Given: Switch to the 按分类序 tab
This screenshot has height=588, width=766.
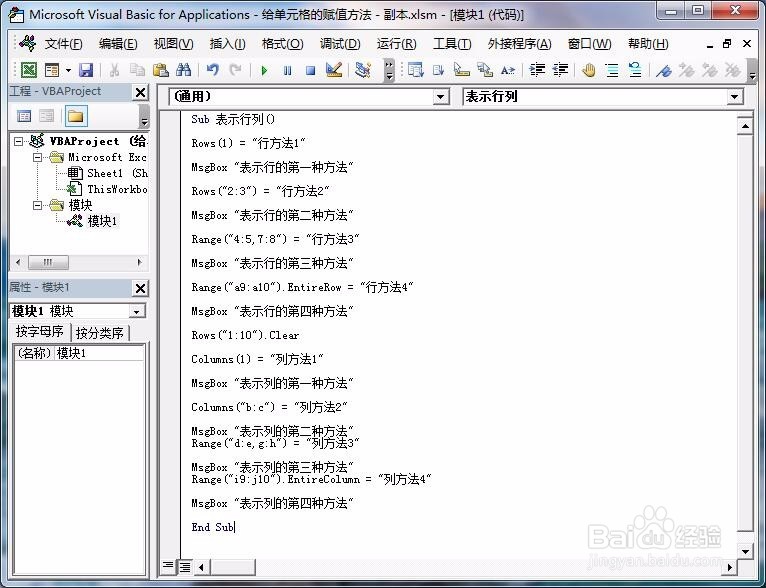Looking at the screenshot, I should [x=100, y=333].
